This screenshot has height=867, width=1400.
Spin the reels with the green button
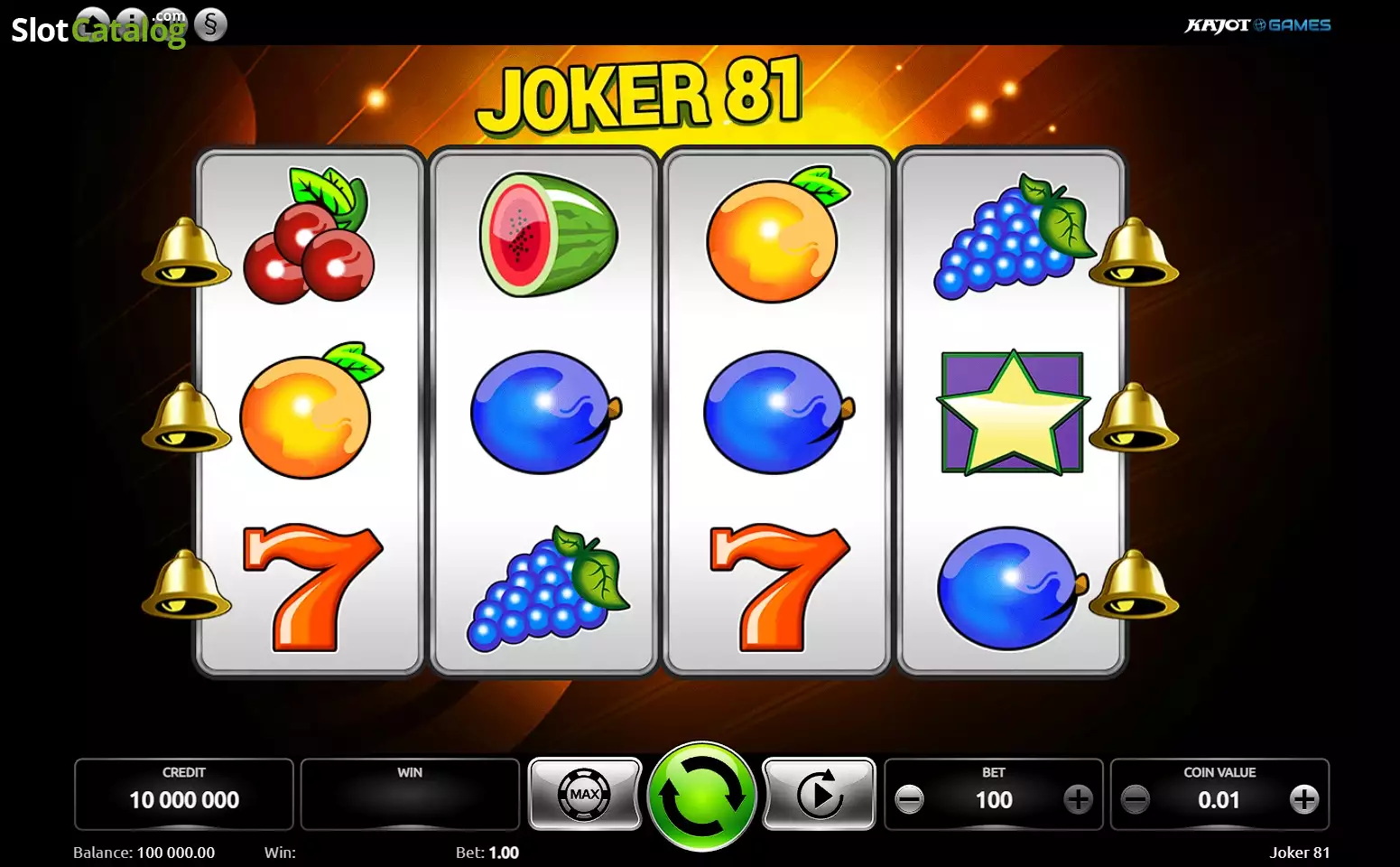click(x=701, y=796)
